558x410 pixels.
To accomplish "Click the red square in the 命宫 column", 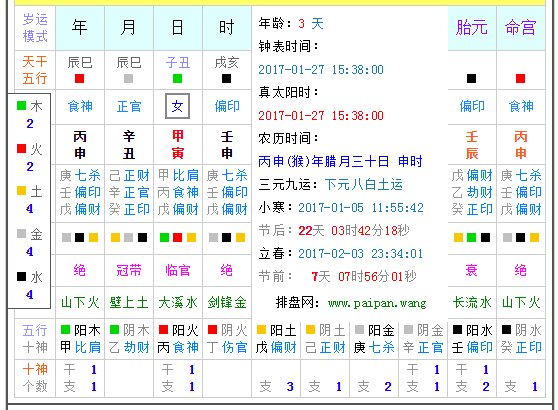I will pos(520,78).
